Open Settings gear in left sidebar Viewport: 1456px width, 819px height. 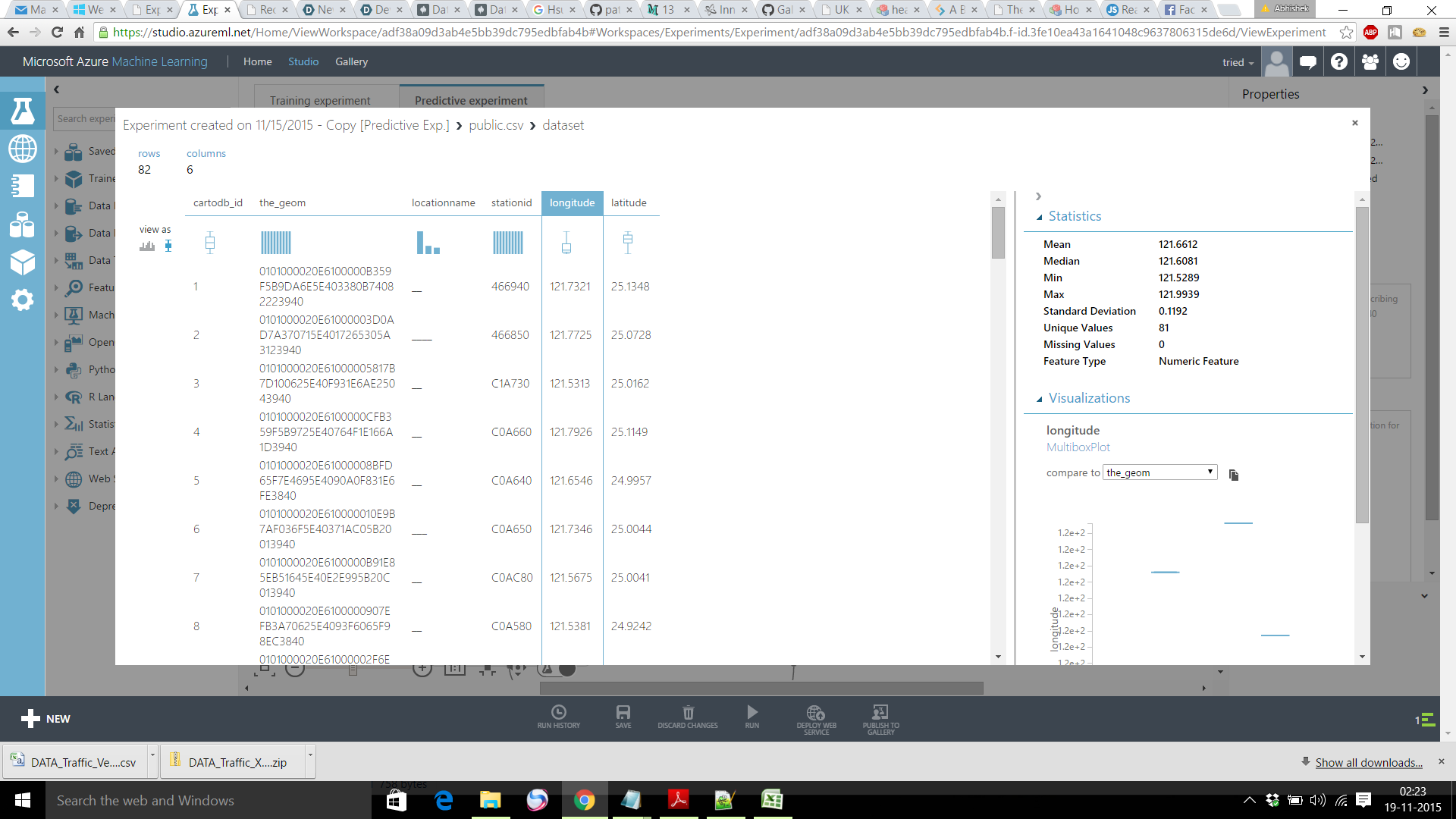(x=22, y=300)
